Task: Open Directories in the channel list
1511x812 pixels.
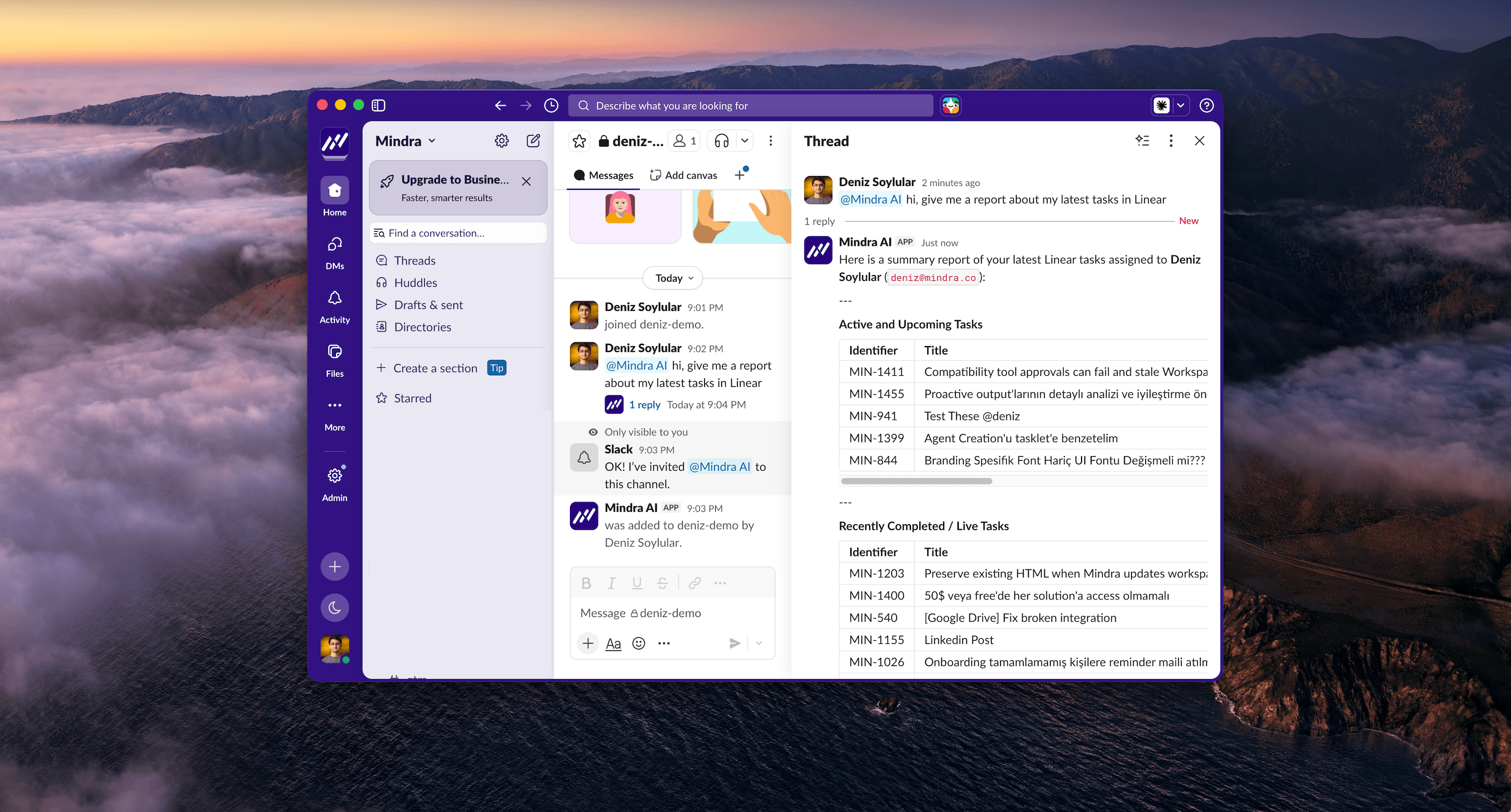Action: (x=423, y=327)
